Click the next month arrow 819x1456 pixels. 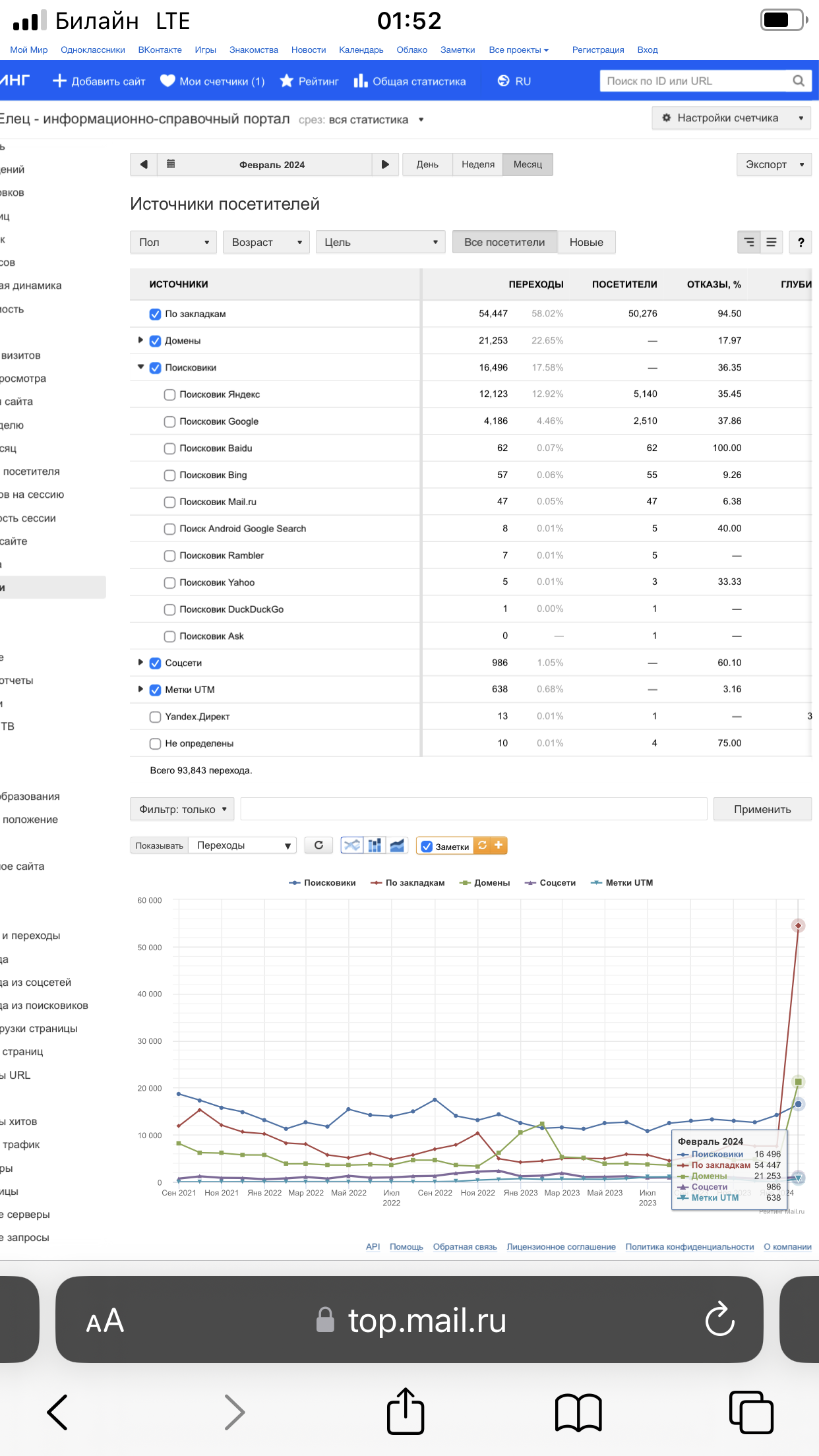point(385,164)
